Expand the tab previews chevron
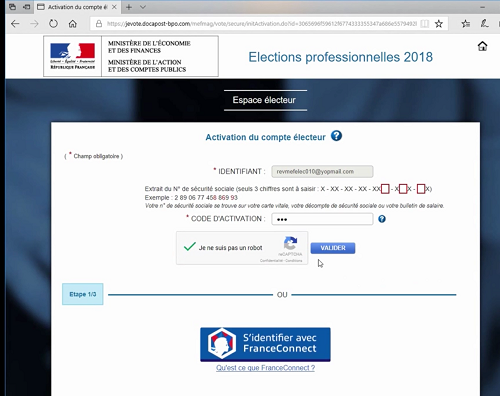The width and height of the screenshot is (500, 396). (x=143, y=7)
